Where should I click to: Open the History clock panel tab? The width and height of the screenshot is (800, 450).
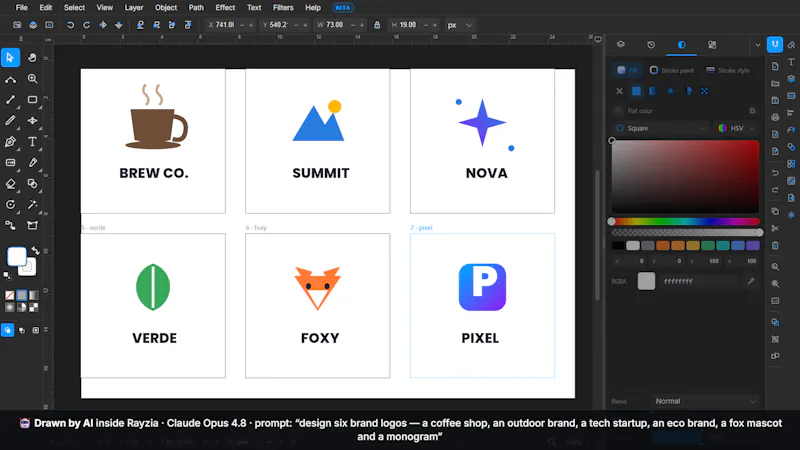click(x=651, y=45)
